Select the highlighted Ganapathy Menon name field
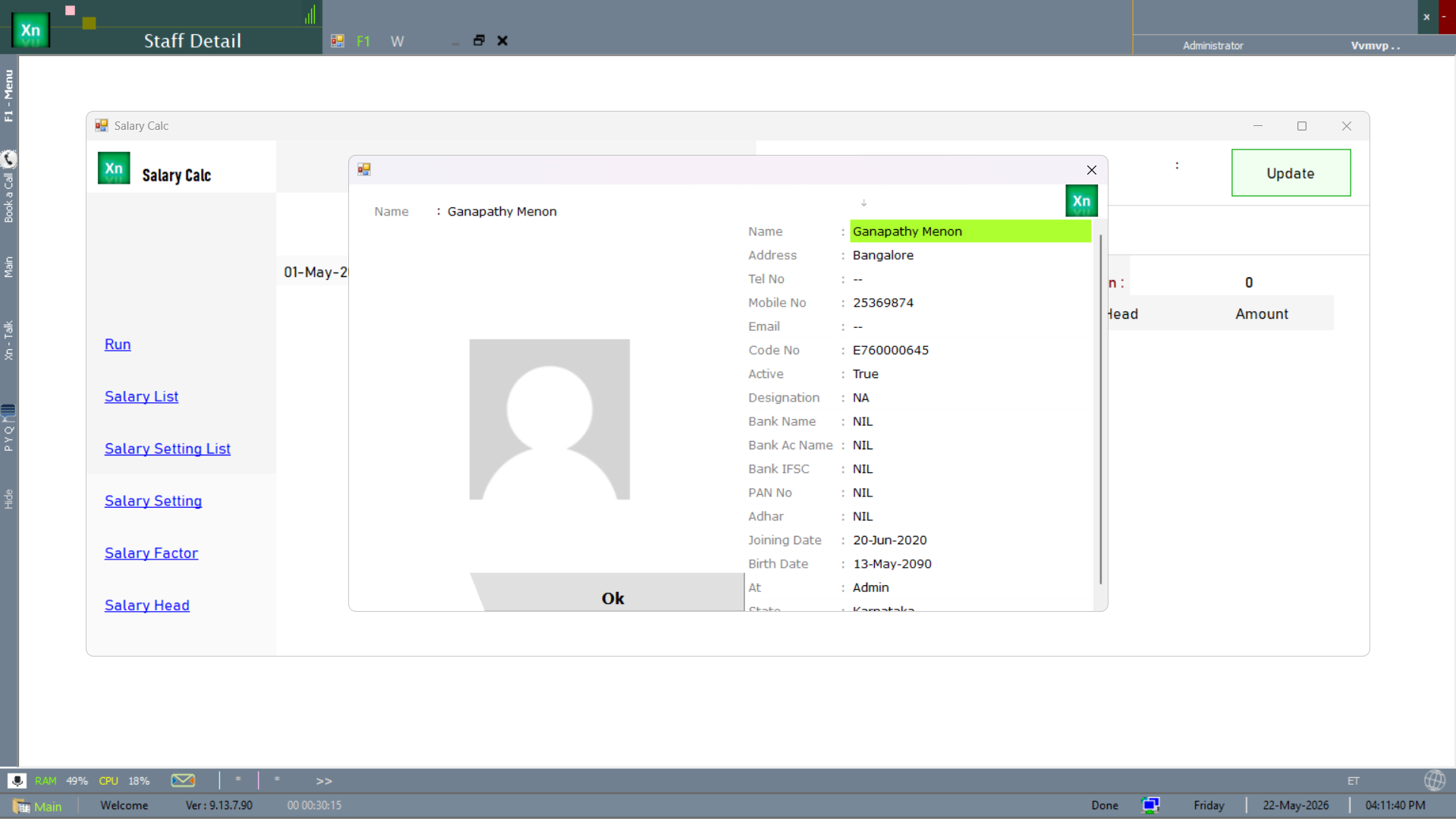1456x819 pixels. 970,232
